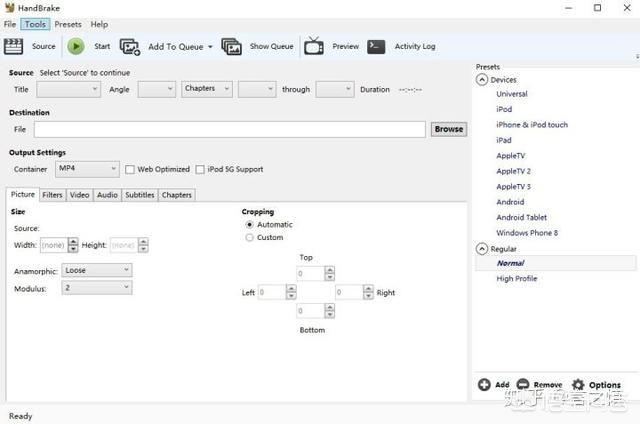Viewport: 640px width, 424px height.
Task: Click the Start label in toolbar
Action: coord(102,47)
